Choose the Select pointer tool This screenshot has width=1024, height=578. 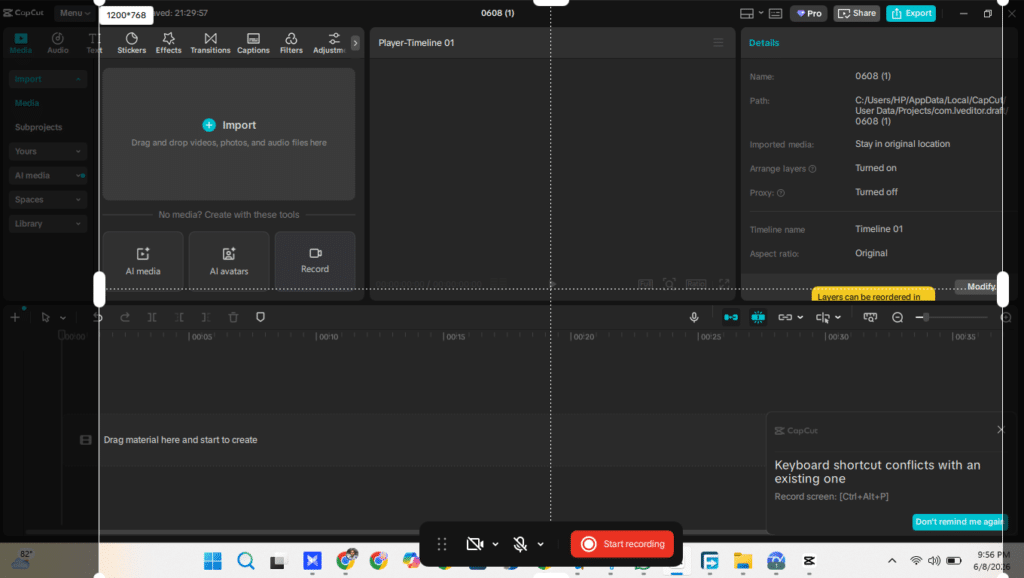[45, 317]
